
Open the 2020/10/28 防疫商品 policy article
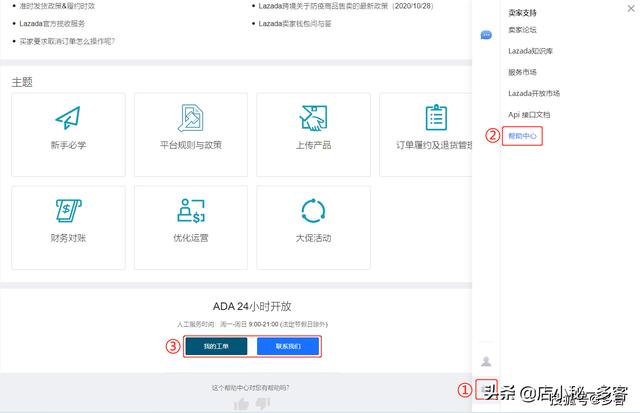(x=346, y=6)
